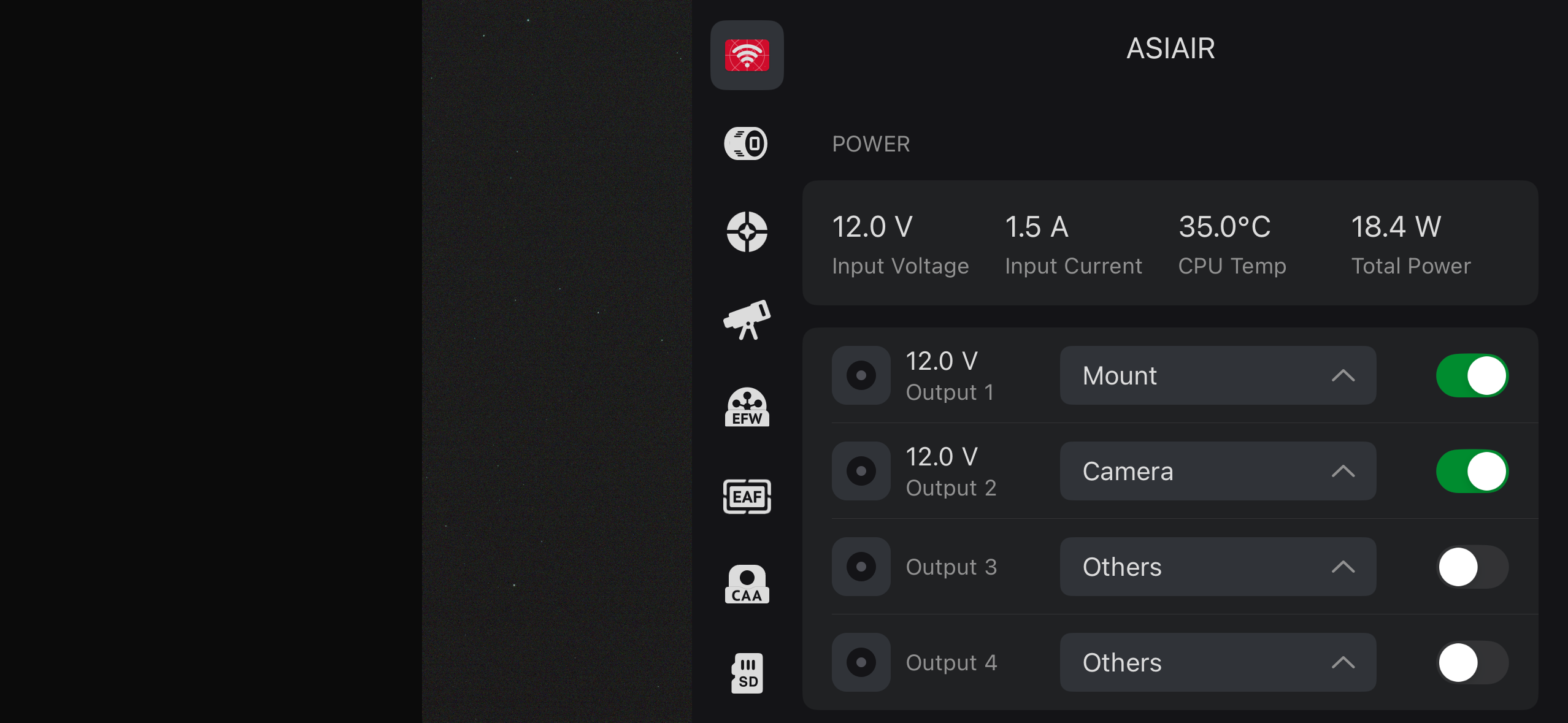
Task: Tap the star field preview image
Action: [x=557, y=362]
